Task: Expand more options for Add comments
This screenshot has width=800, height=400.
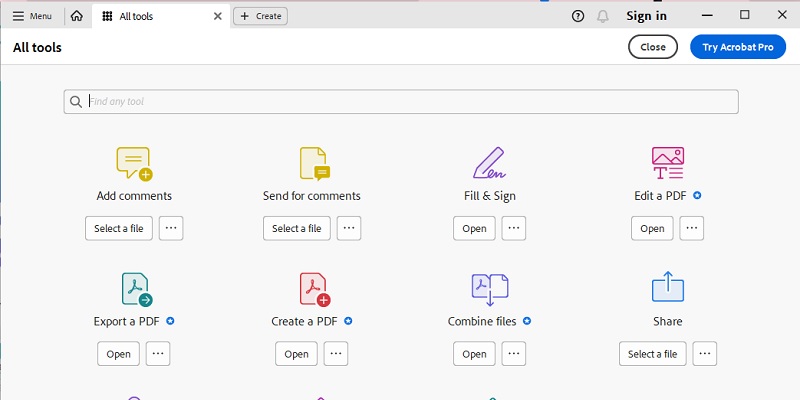Action: (x=171, y=229)
